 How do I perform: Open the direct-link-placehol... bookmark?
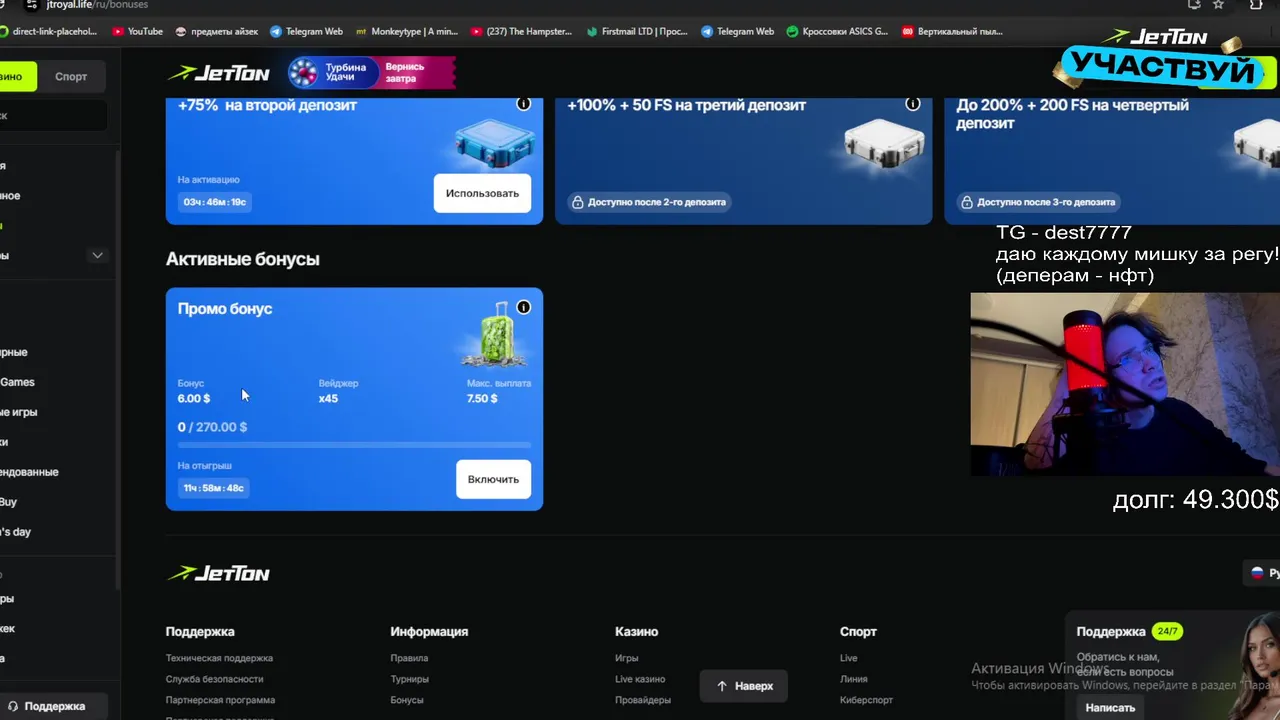[49, 31]
